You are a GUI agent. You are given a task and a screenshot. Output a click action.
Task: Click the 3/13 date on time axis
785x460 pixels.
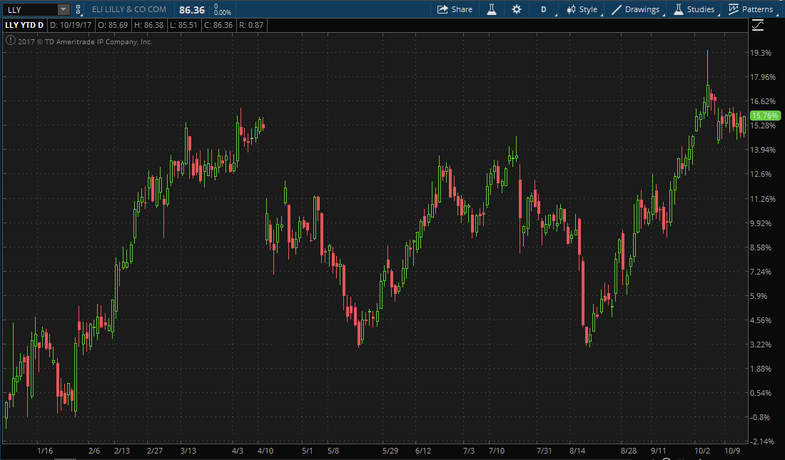[188, 451]
